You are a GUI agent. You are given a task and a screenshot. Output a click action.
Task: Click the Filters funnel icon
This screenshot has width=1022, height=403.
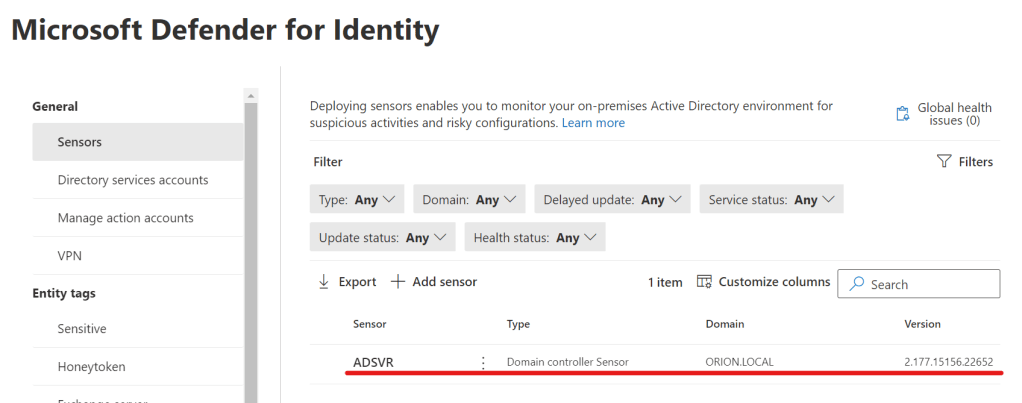click(943, 161)
